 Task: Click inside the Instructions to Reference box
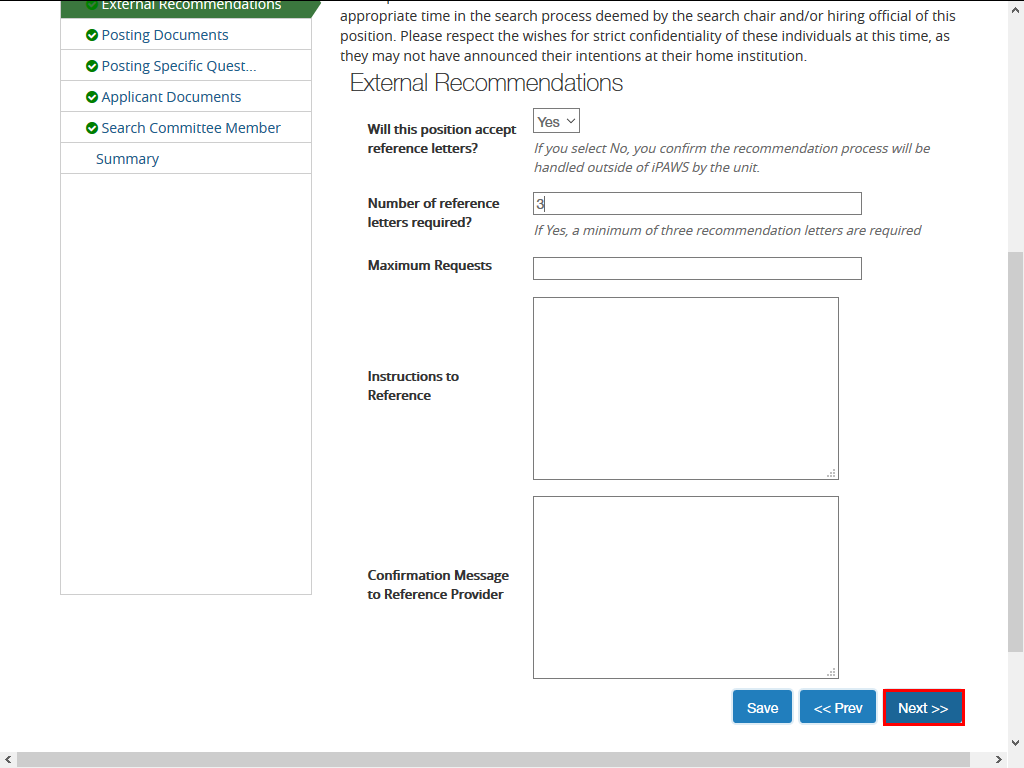coord(685,388)
